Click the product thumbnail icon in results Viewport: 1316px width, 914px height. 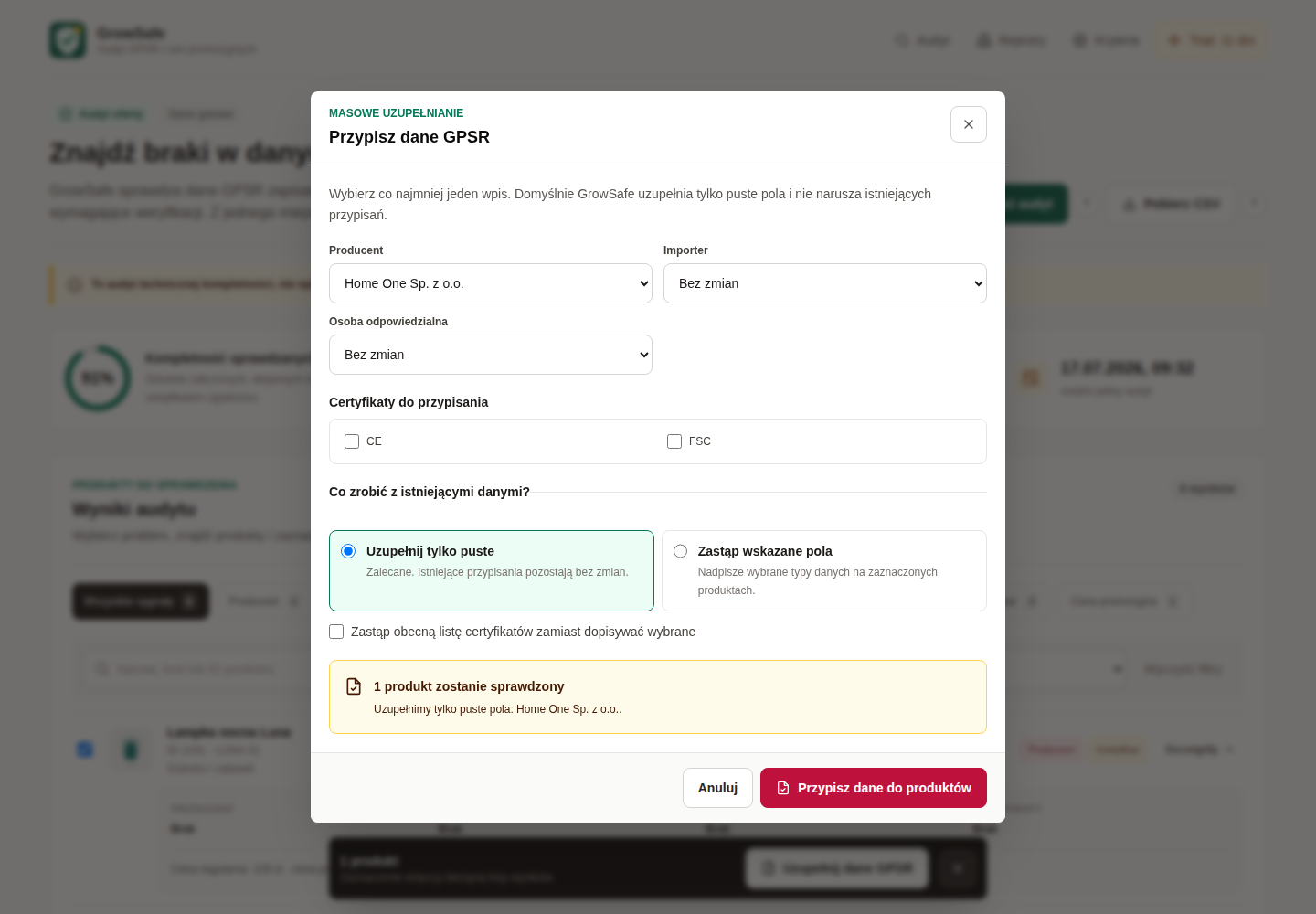pyautogui.click(x=131, y=749)
